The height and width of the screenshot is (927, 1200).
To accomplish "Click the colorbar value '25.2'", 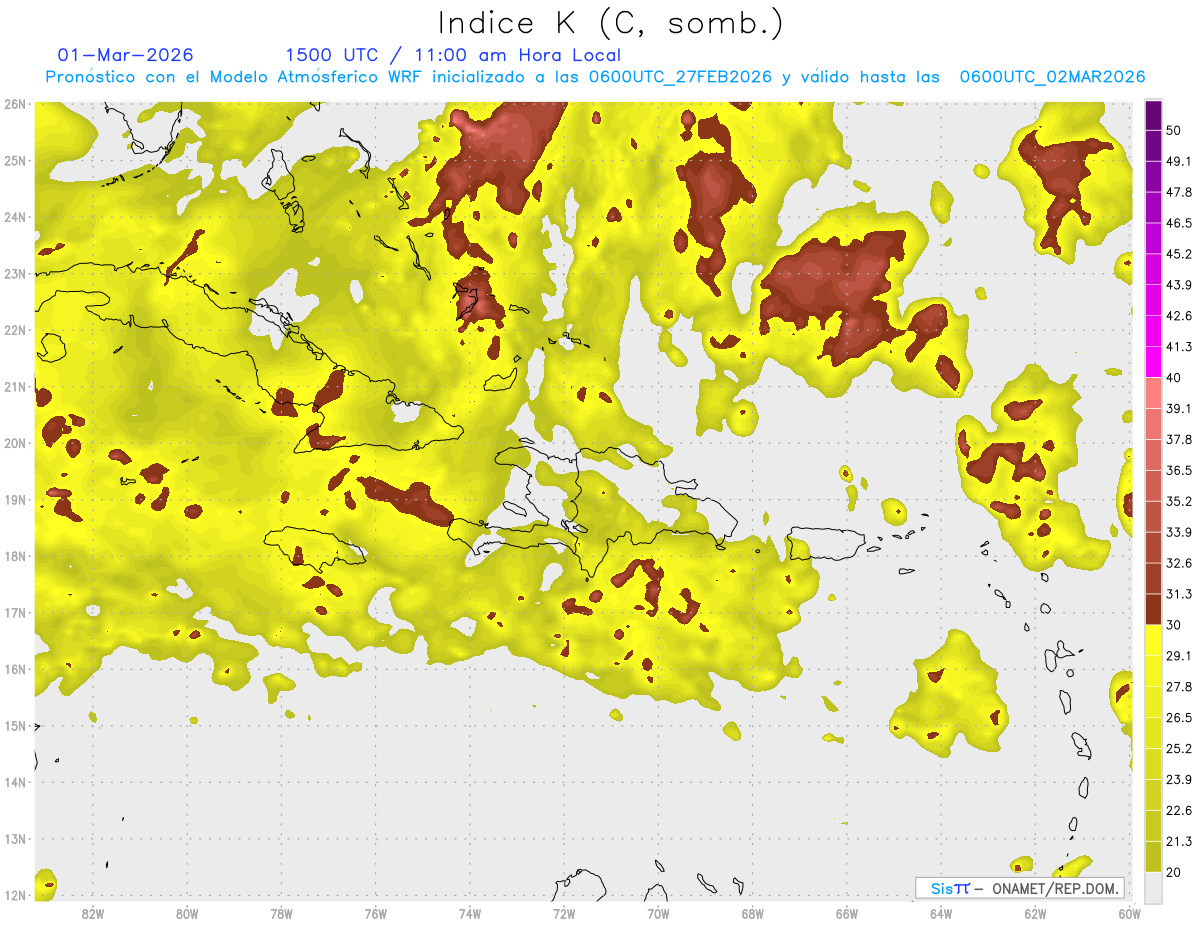I will (1178, 749).
